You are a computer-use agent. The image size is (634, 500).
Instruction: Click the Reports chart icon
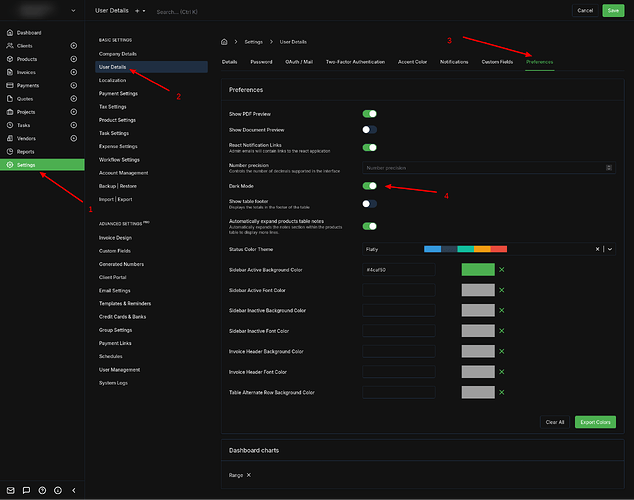(10, 152)
